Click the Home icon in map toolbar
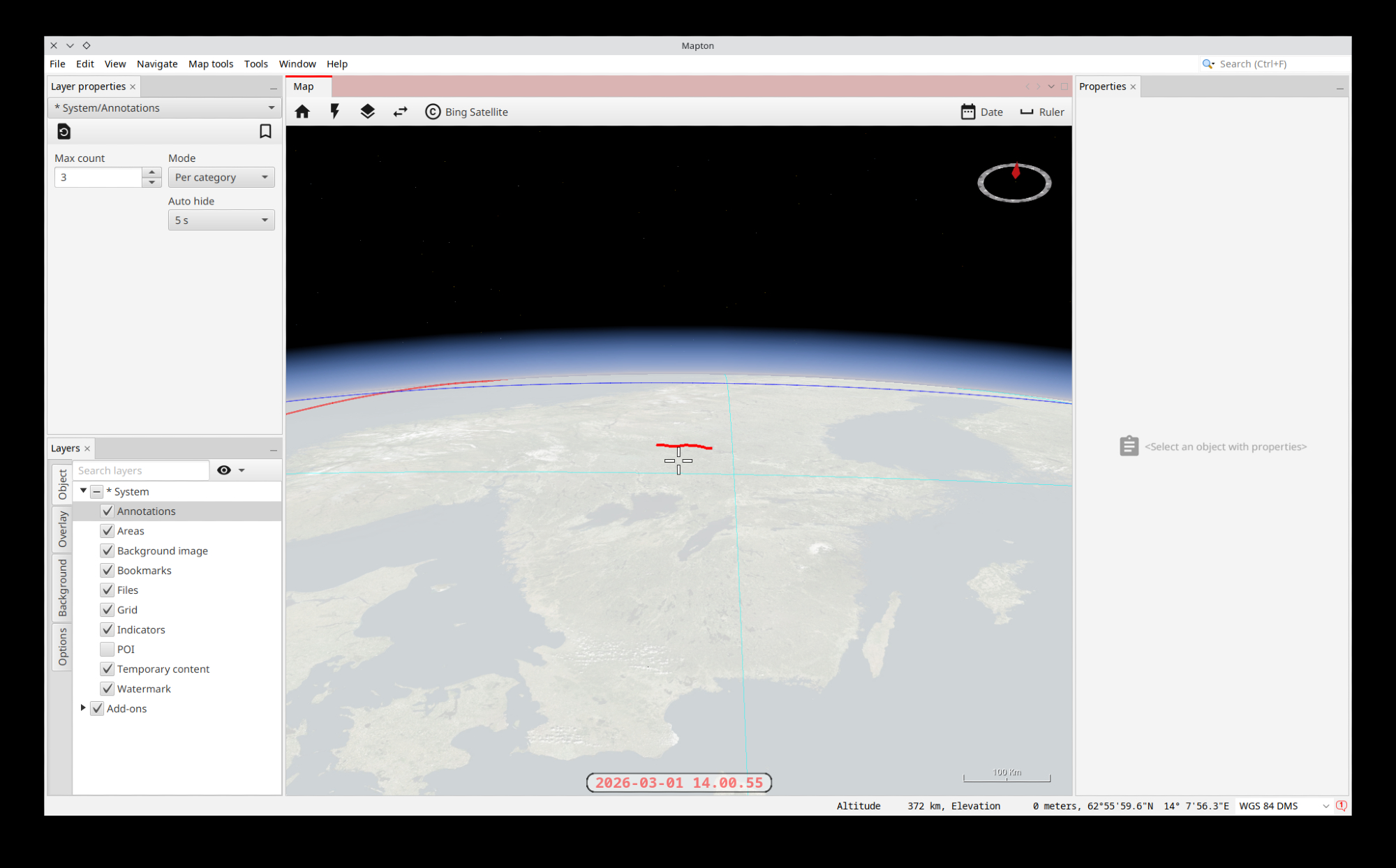 click(x=302, y=112)
